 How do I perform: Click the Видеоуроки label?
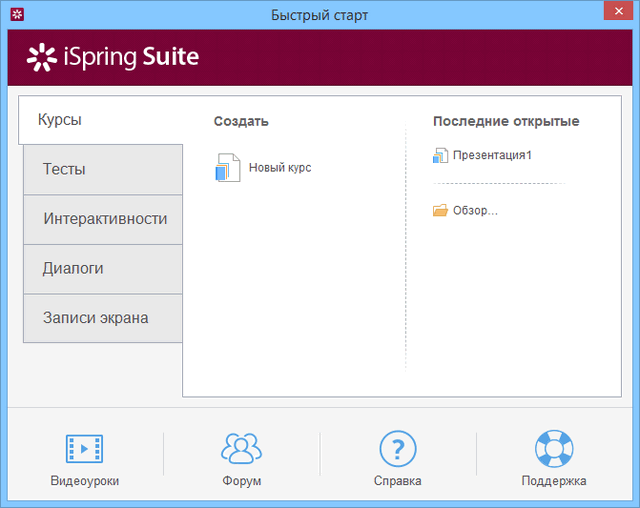[84, 481]
